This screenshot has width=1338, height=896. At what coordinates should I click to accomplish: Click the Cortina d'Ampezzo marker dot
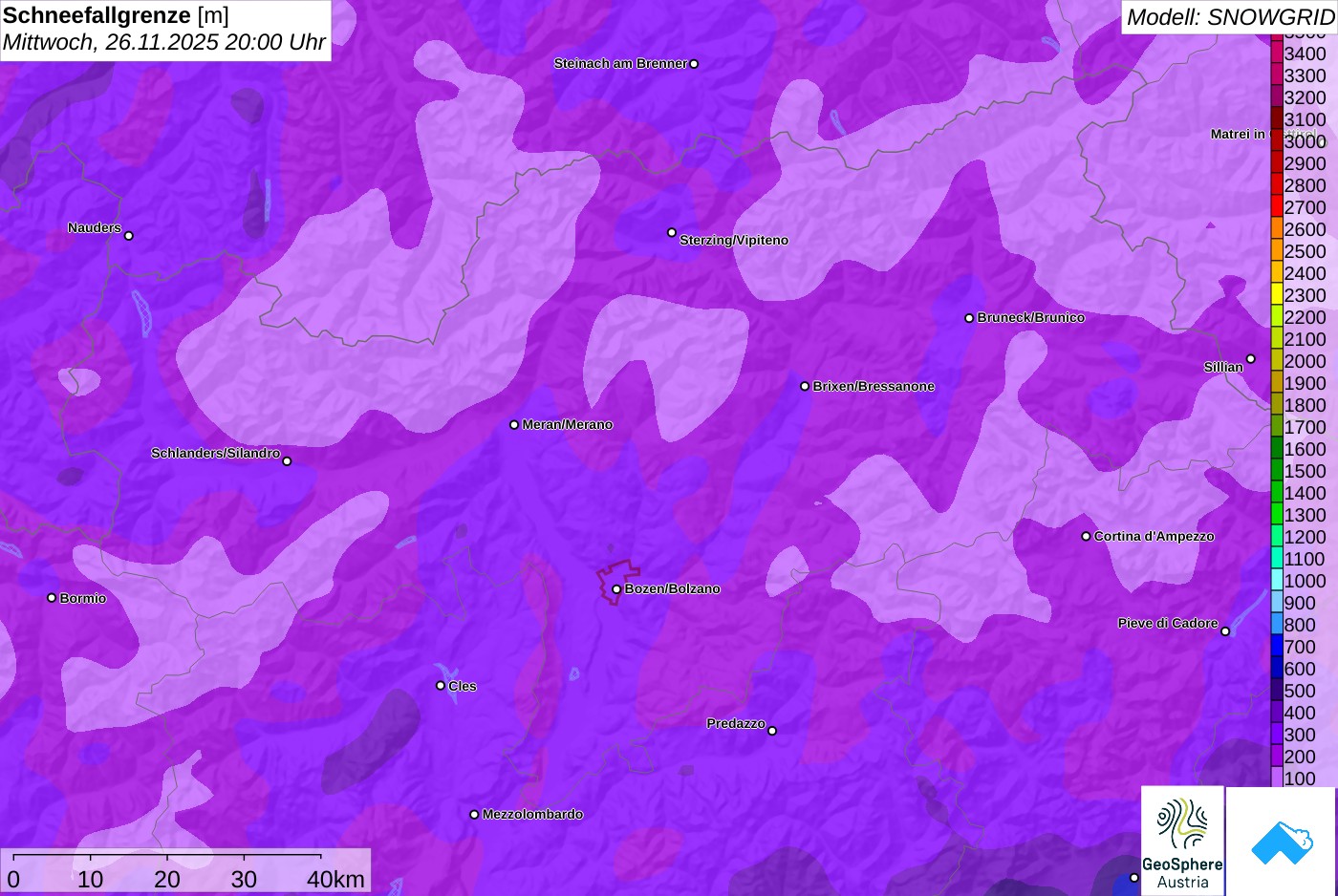click(1086, 537)
